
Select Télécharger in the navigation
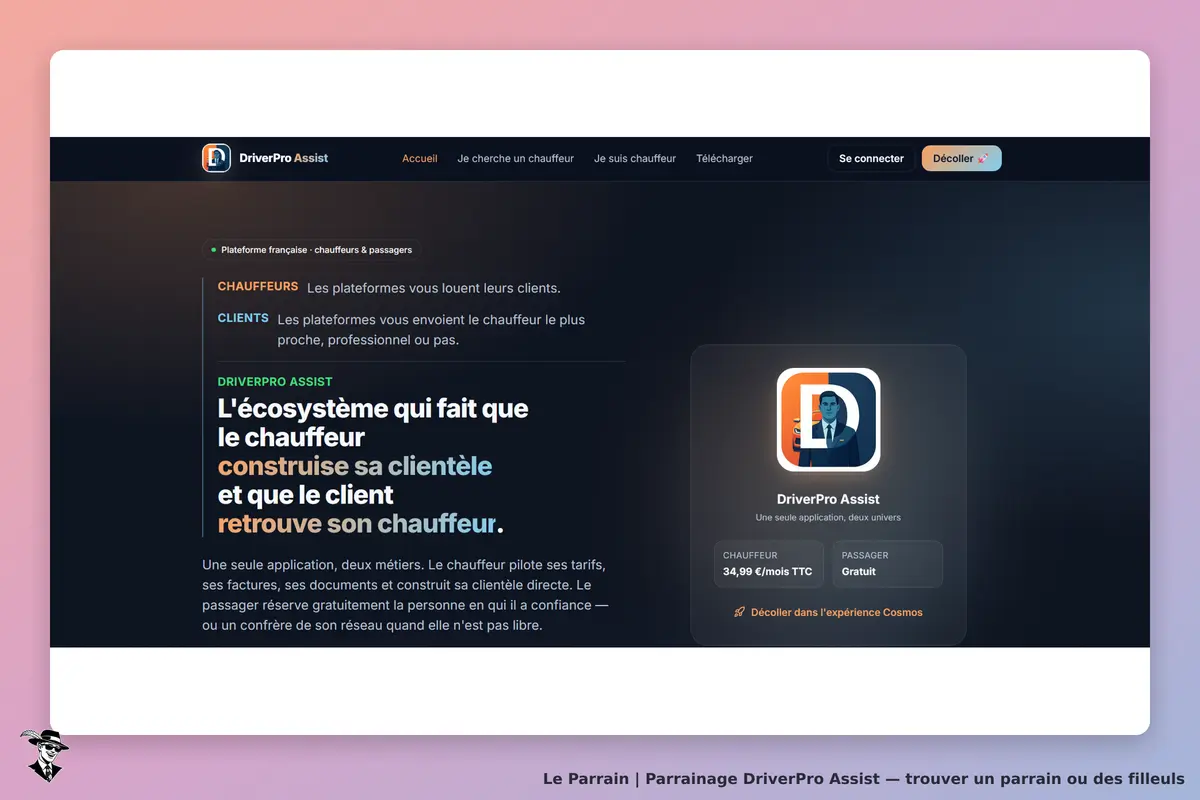(725, 158)
